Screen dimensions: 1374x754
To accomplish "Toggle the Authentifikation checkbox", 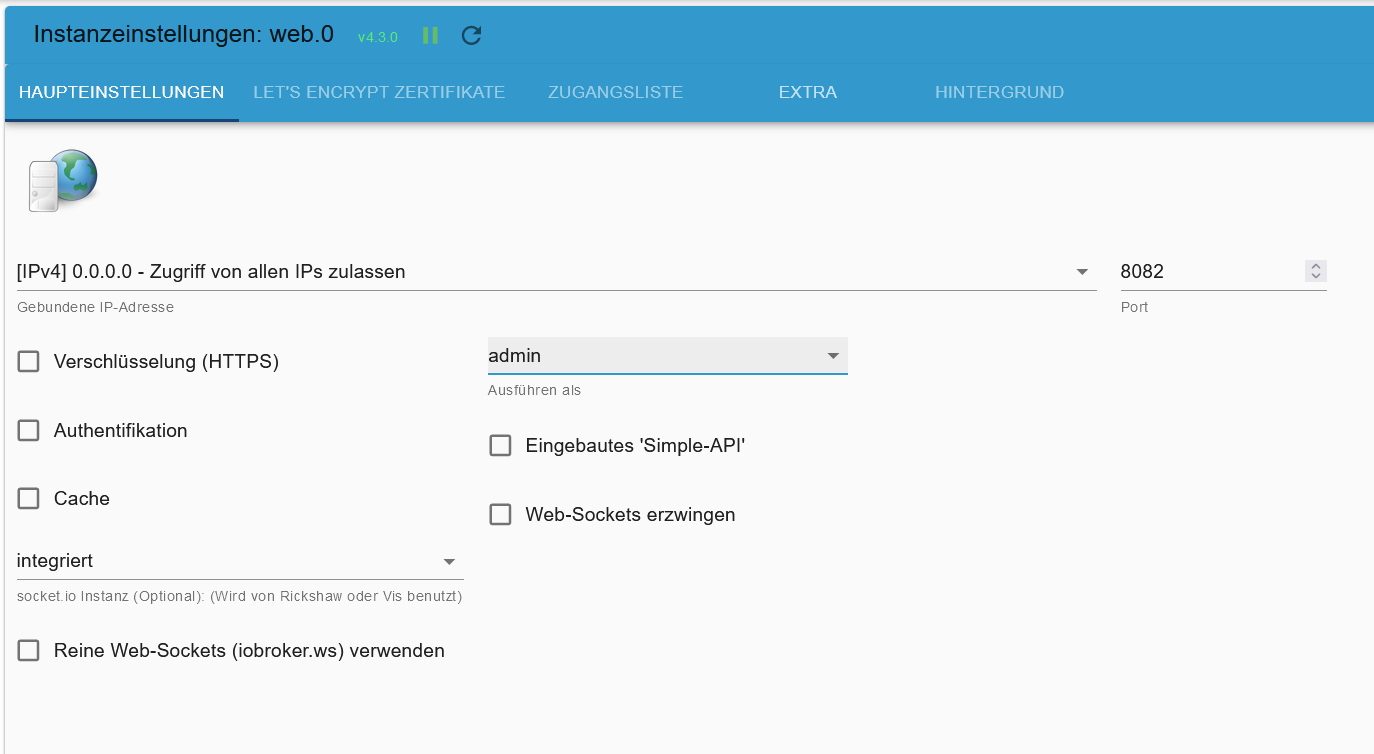I will click(28, 431).
